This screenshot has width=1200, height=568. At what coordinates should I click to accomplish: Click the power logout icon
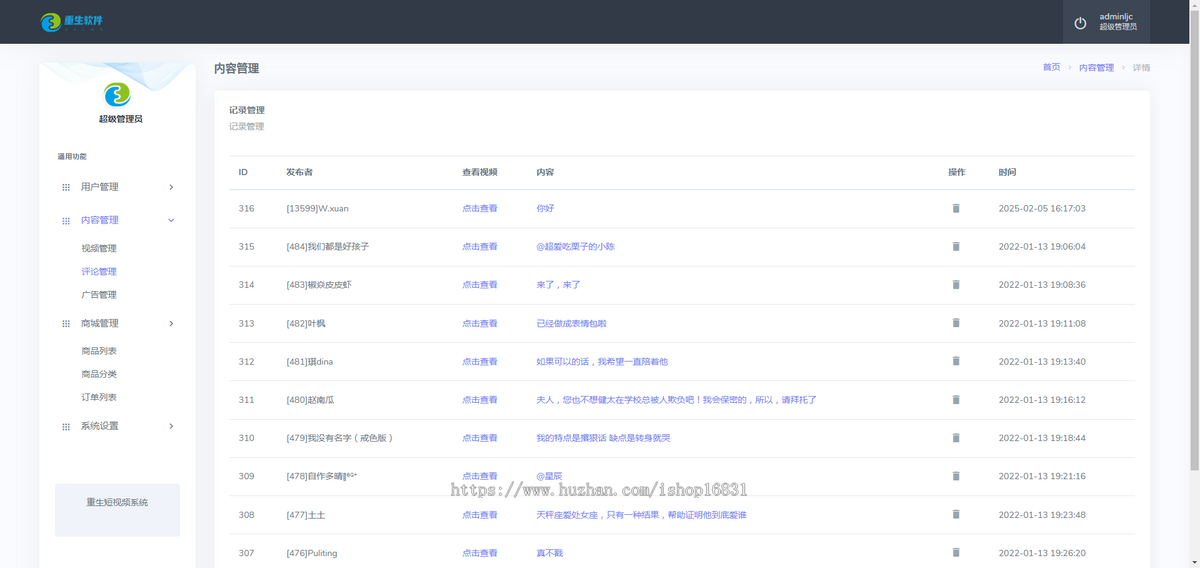click(1080, 23)
